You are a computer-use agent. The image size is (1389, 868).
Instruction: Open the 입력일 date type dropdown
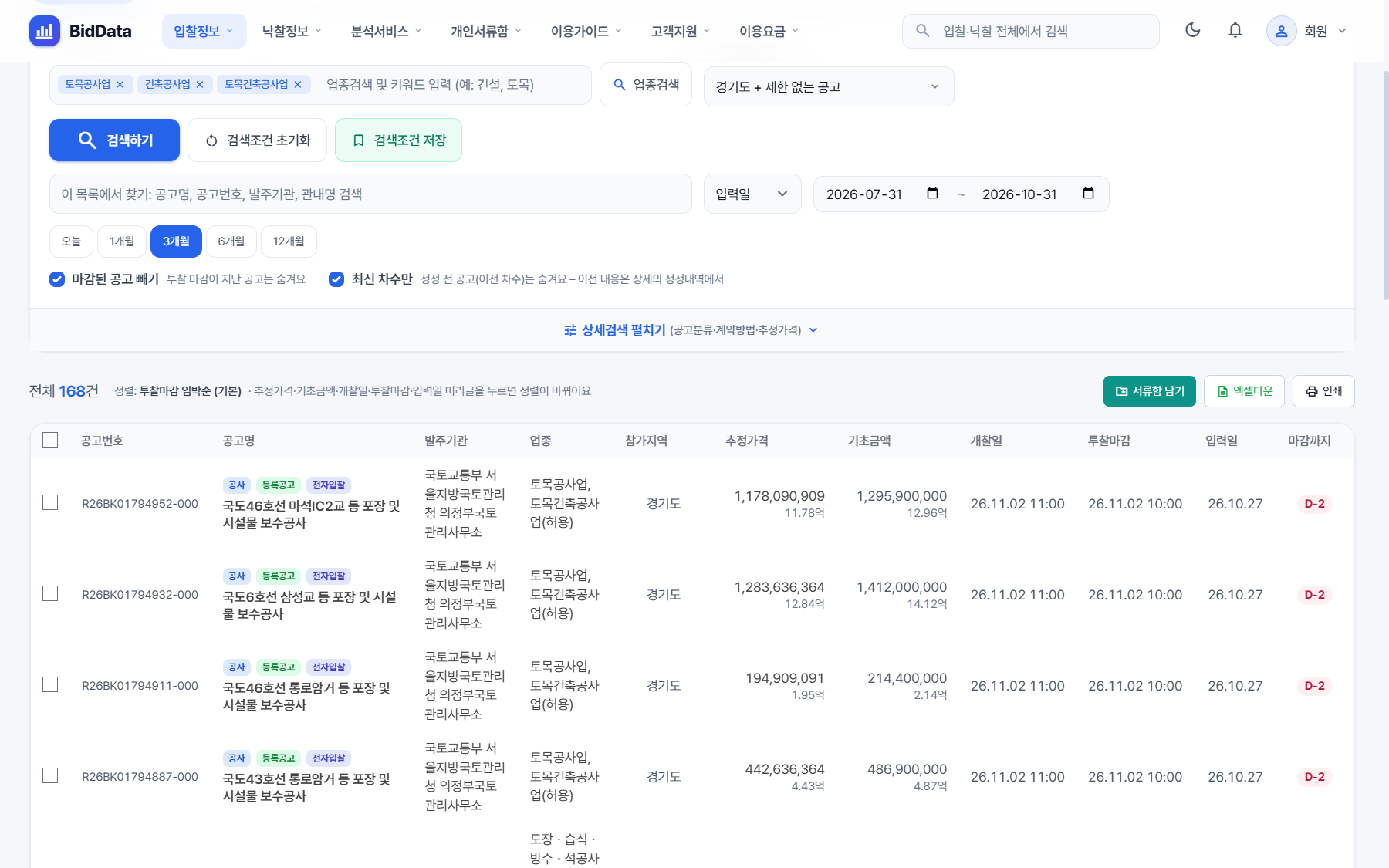tap(752, 194)
